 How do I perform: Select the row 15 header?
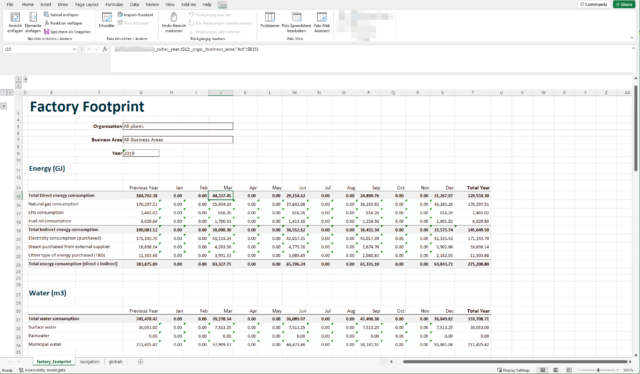coord(18,196)
